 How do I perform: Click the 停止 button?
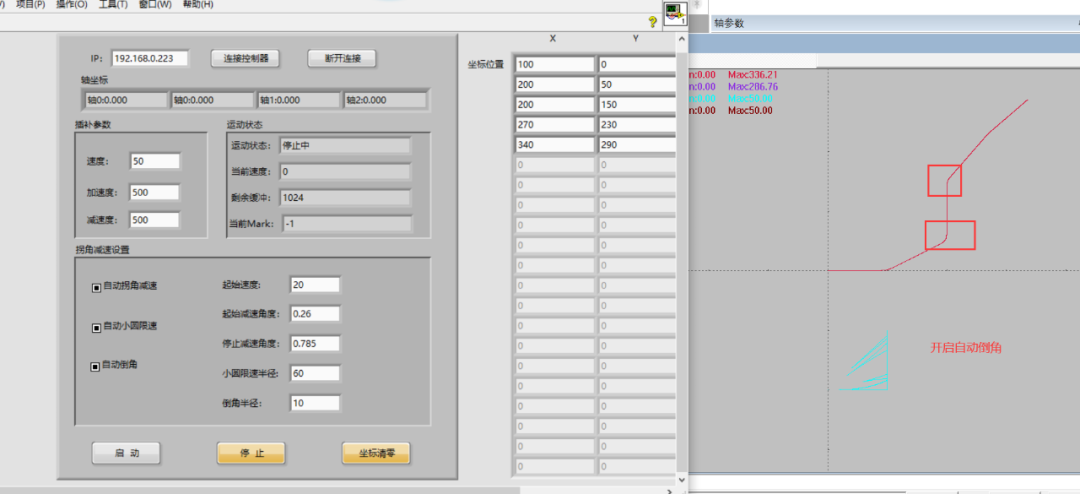pos(251,453)
